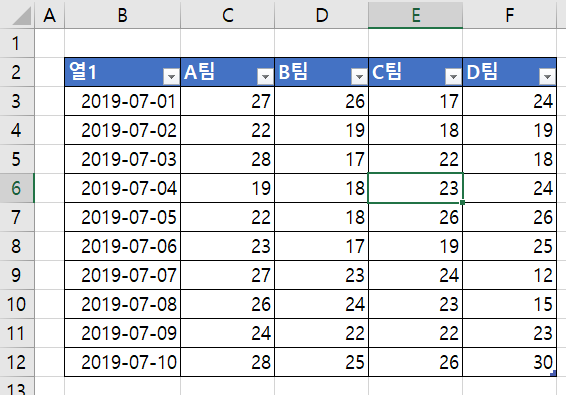Screen dimensions: 566x395
Task: Select active cell 23 in row 6
Action: 415,188
